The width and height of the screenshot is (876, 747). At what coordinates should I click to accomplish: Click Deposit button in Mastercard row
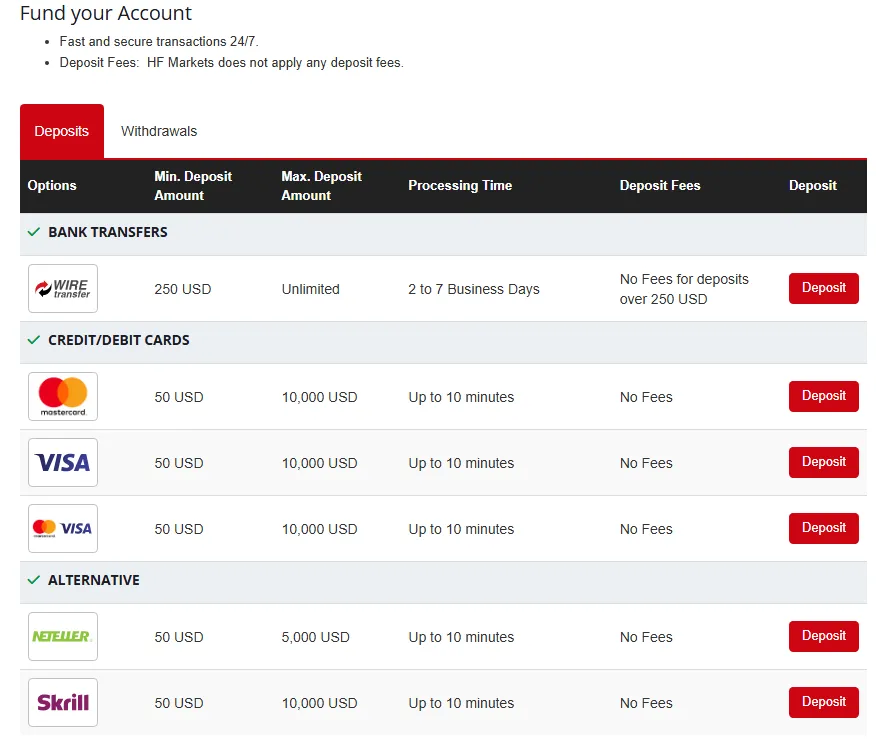823,396
